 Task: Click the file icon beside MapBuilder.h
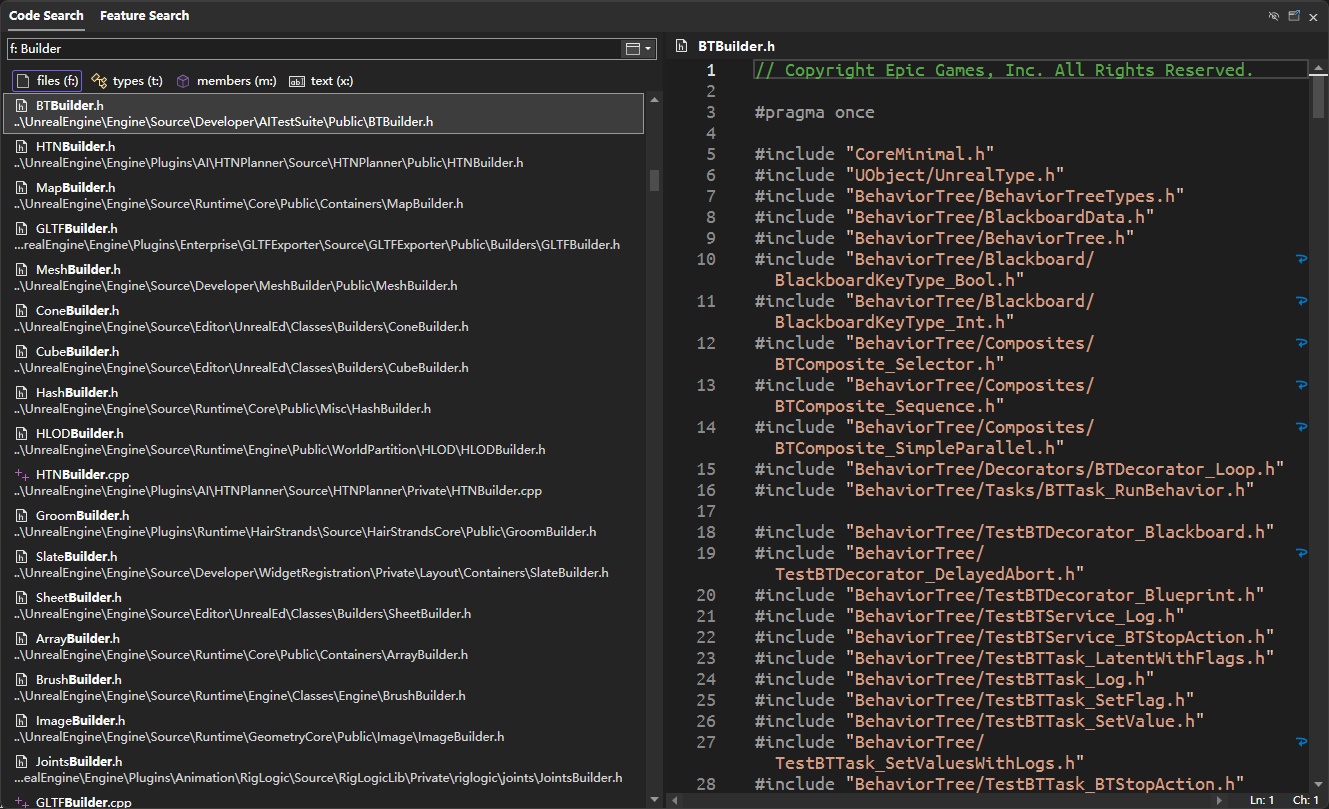pos(22,188)
